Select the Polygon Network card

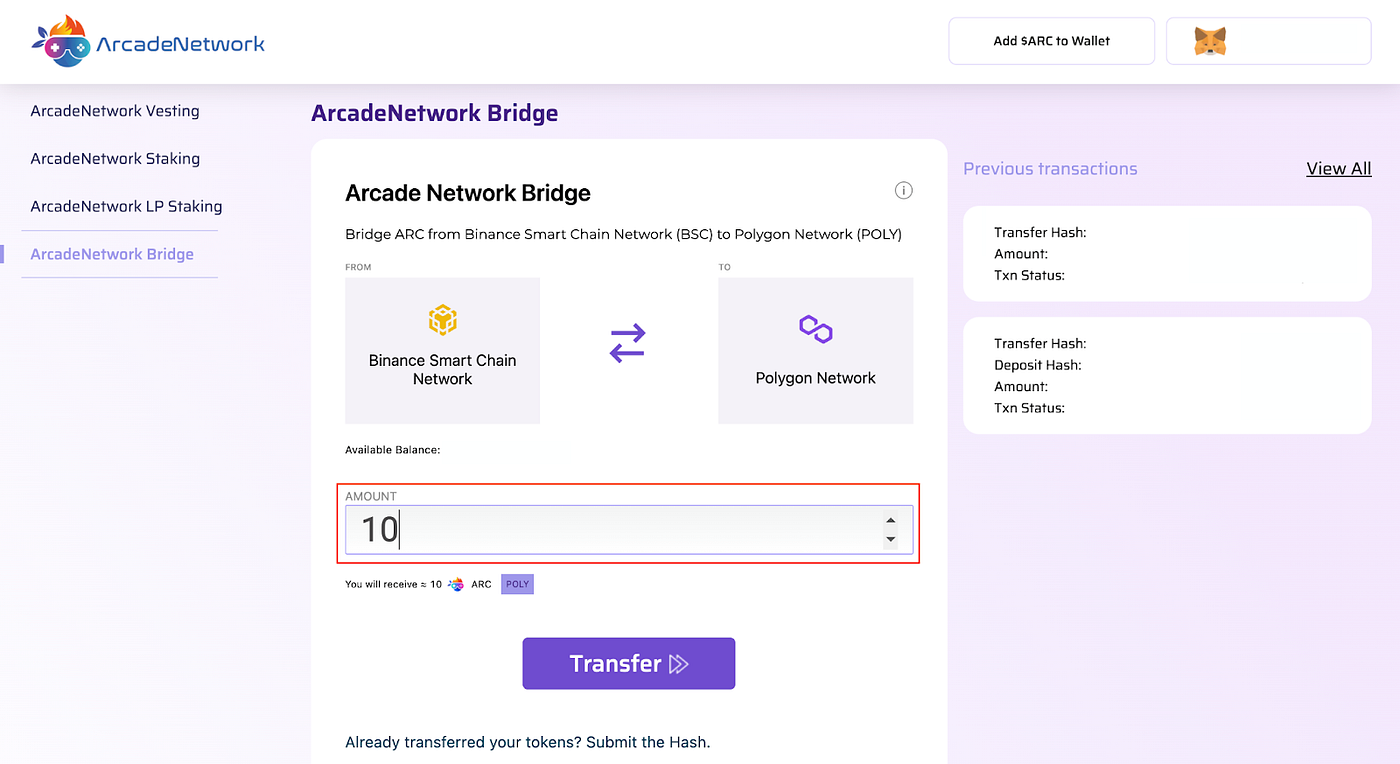816,350
